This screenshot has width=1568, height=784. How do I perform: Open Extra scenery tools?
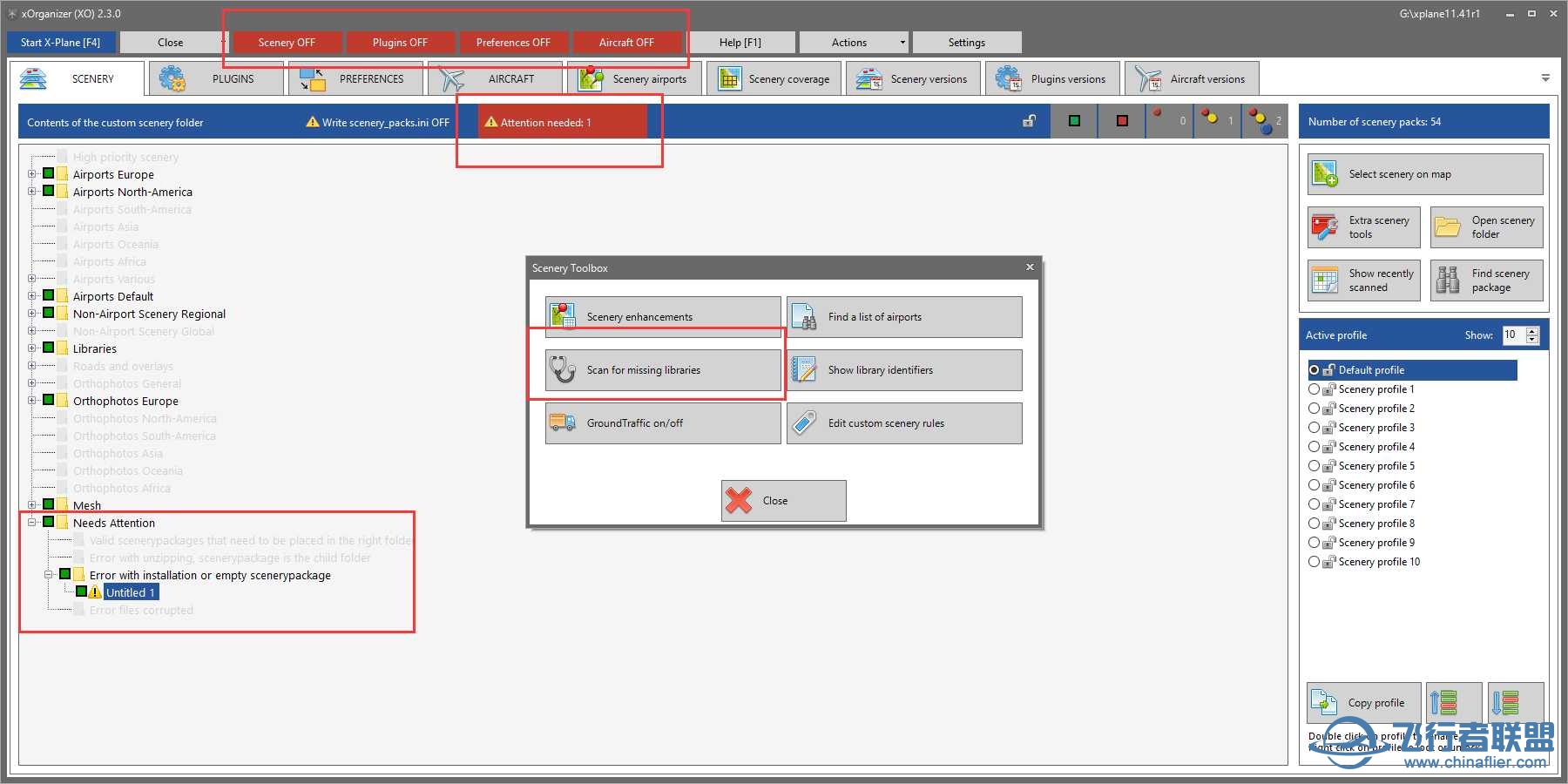pyautogui.click(x=1364, y=227)
